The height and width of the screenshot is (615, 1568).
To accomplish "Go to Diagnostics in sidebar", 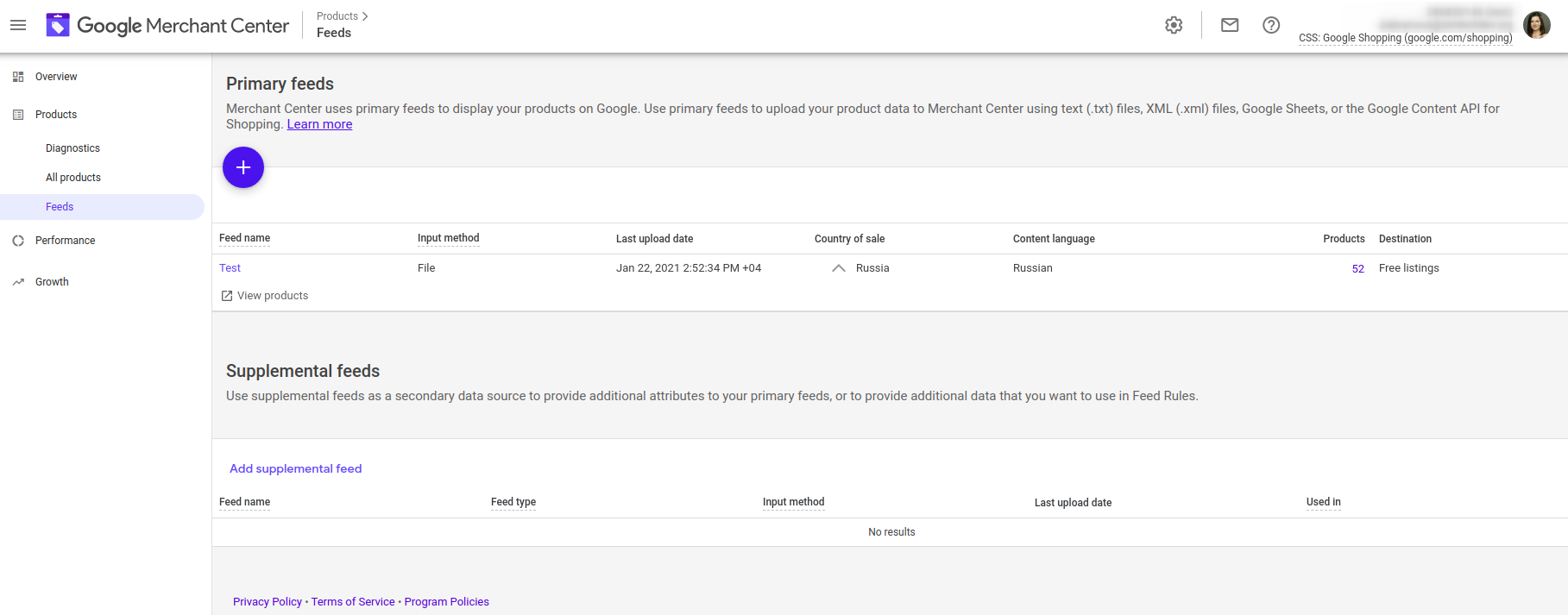I will pos(72,148).
